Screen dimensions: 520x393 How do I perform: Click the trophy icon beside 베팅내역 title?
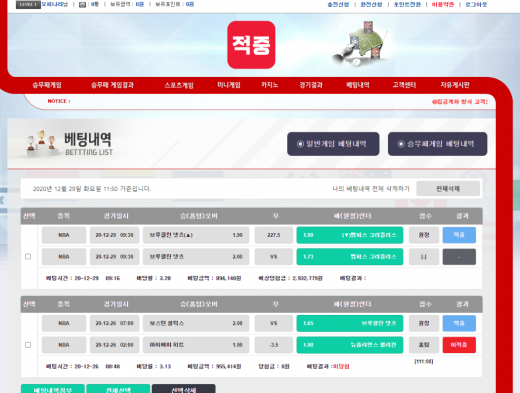(42, 143)
